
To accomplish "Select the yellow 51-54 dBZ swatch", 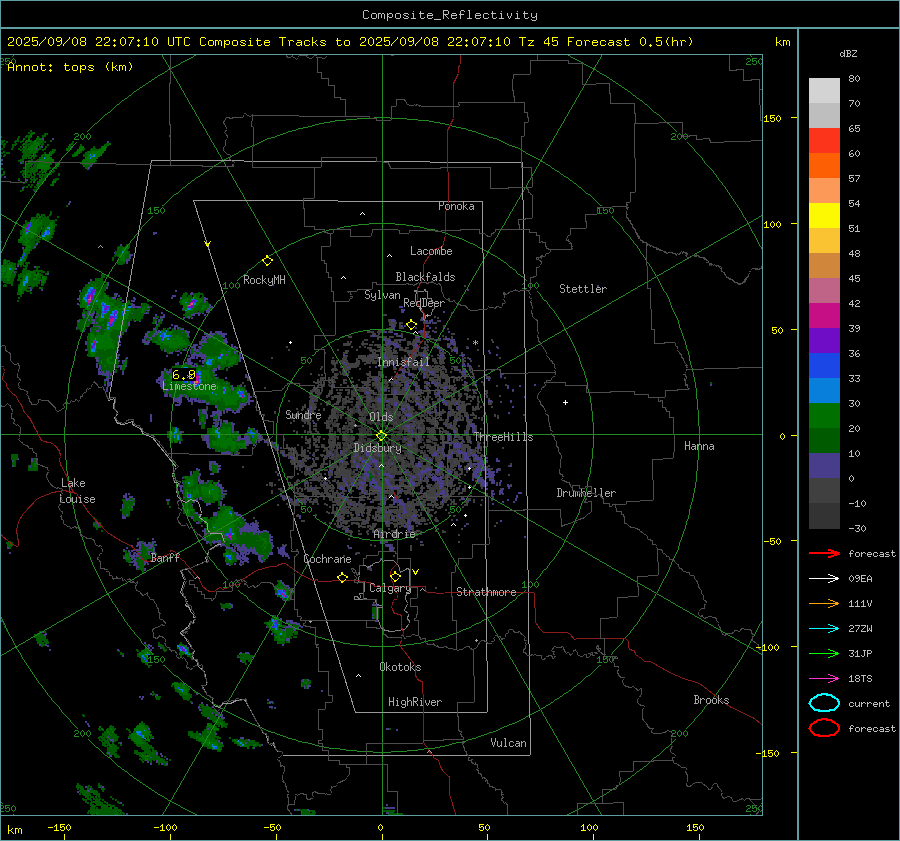I will pyautogui.click(x=824, y=216).
